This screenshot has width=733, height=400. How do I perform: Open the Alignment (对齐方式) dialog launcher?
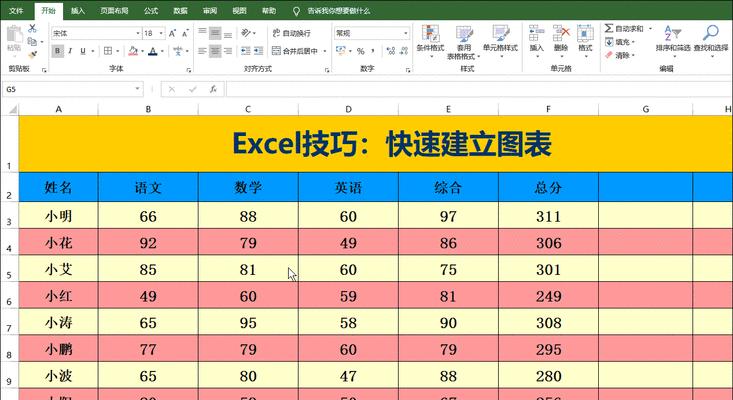(327, 70)
